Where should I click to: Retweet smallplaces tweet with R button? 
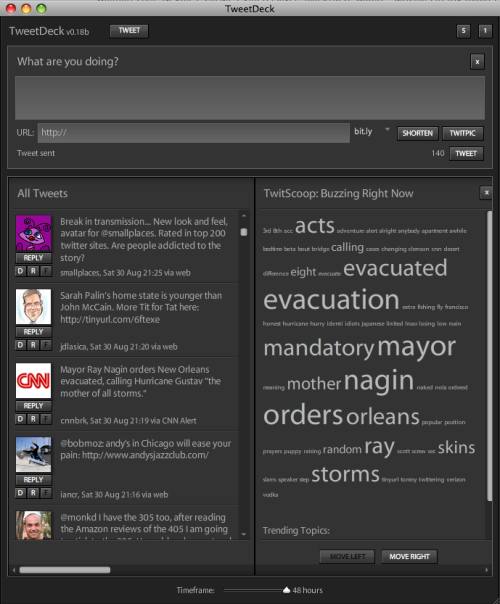34,271
